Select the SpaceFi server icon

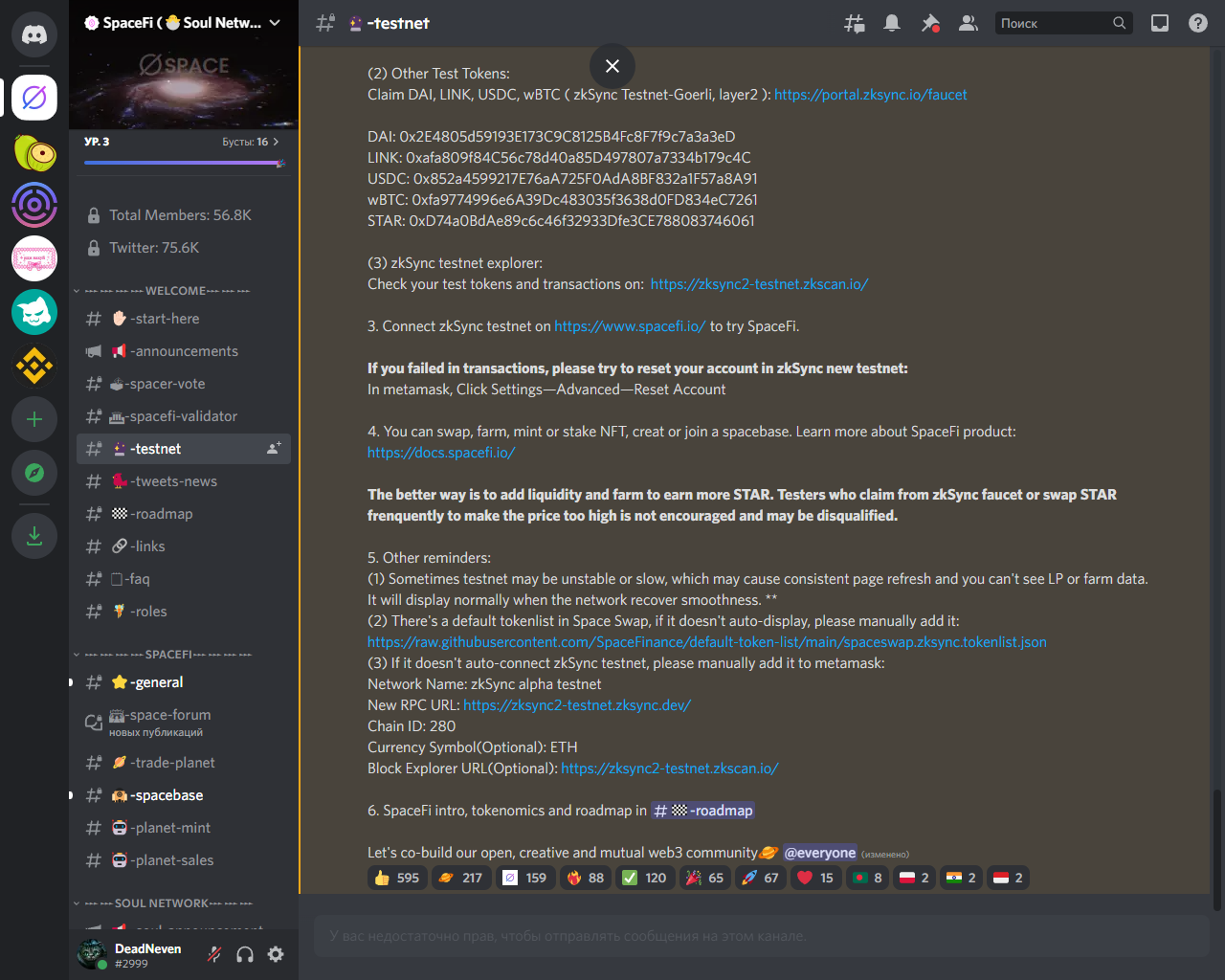click(x=34, y=98)
